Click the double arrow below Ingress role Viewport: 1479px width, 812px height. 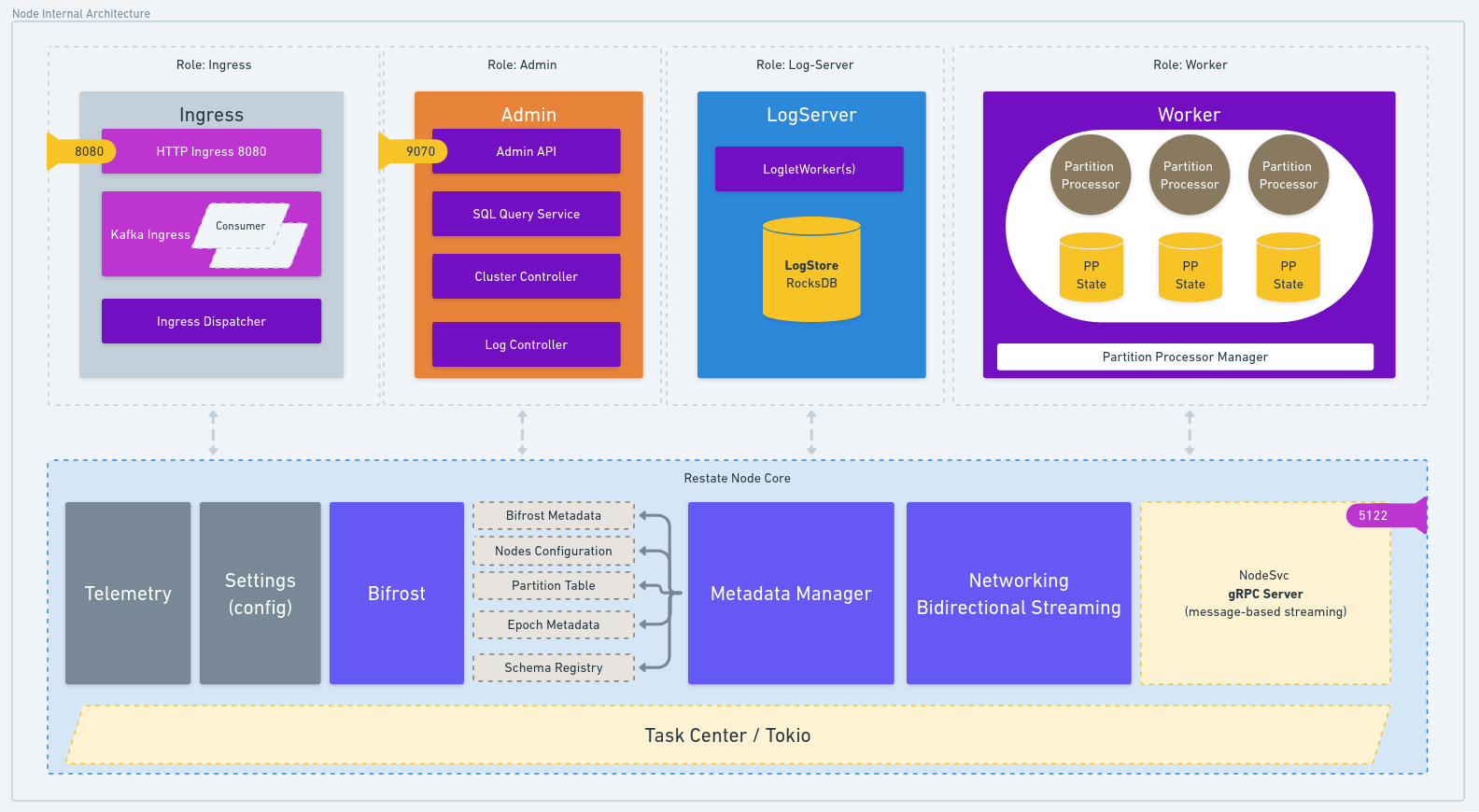[x=213, y=432]
